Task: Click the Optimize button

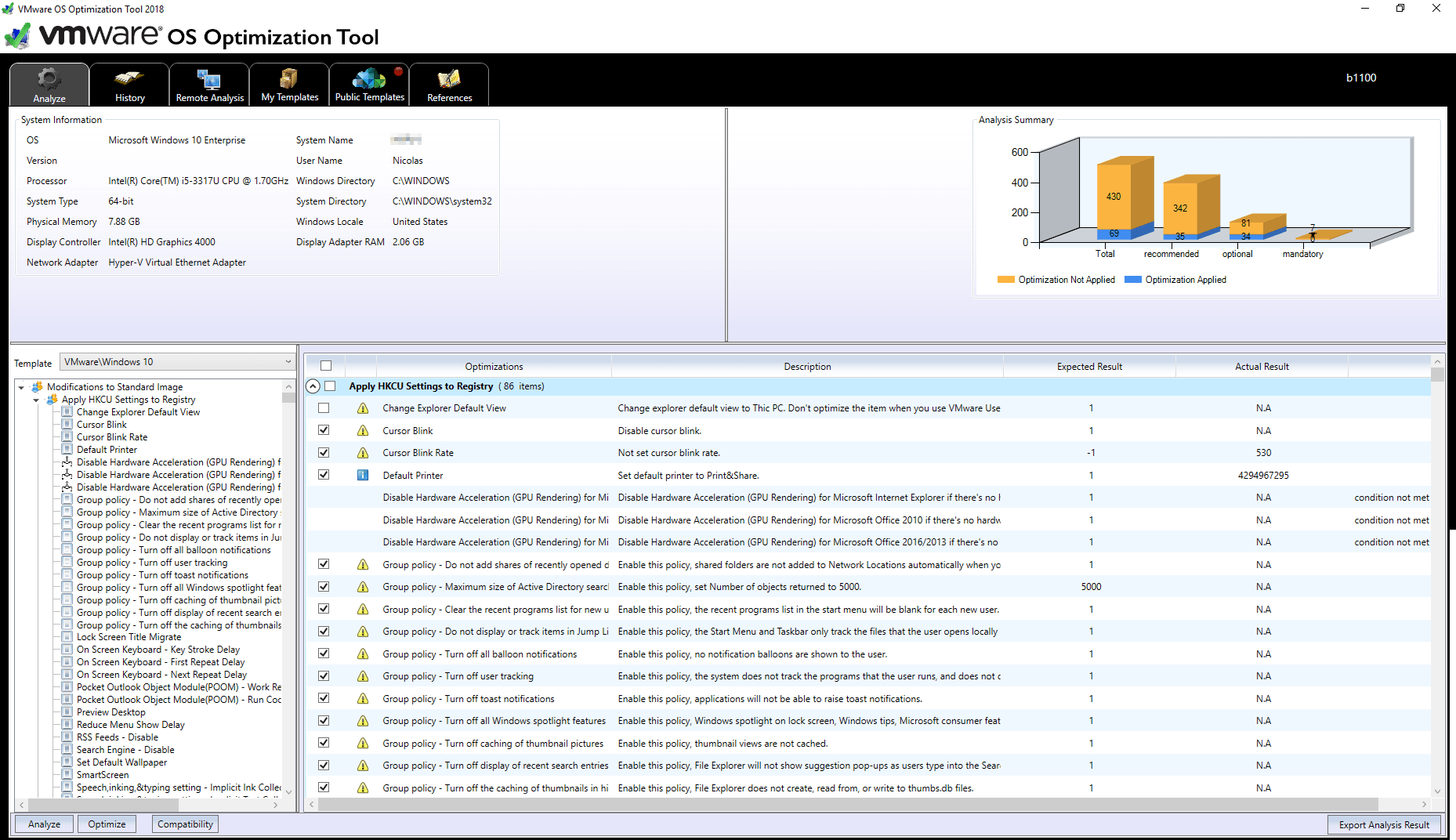Action: (107, 824)
